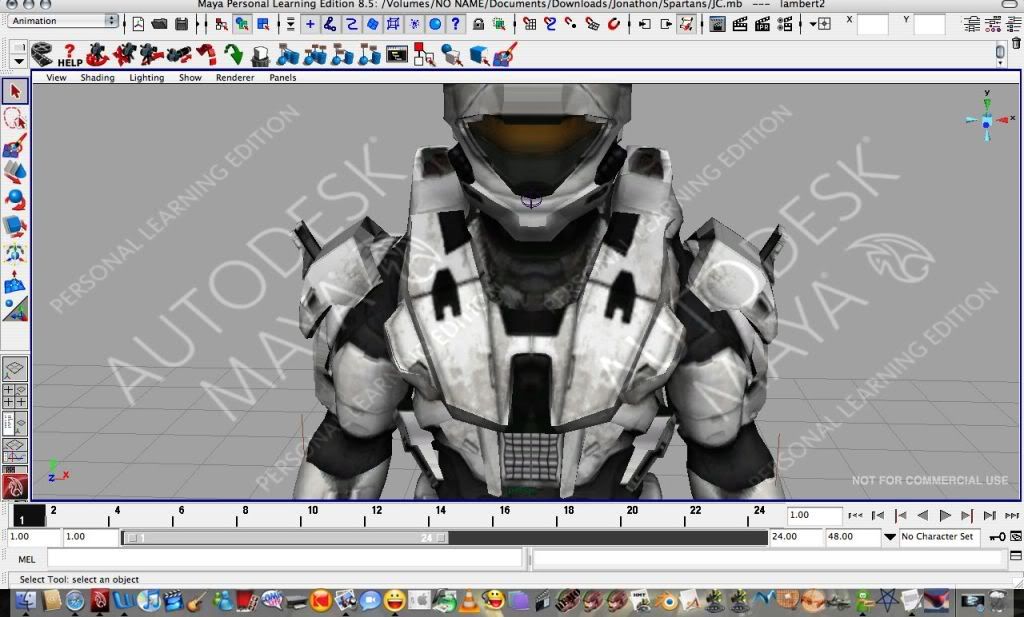Screen dimensions: 1024x617
Task: Open the Shading panel menu
Action: (x=97, y=77)
